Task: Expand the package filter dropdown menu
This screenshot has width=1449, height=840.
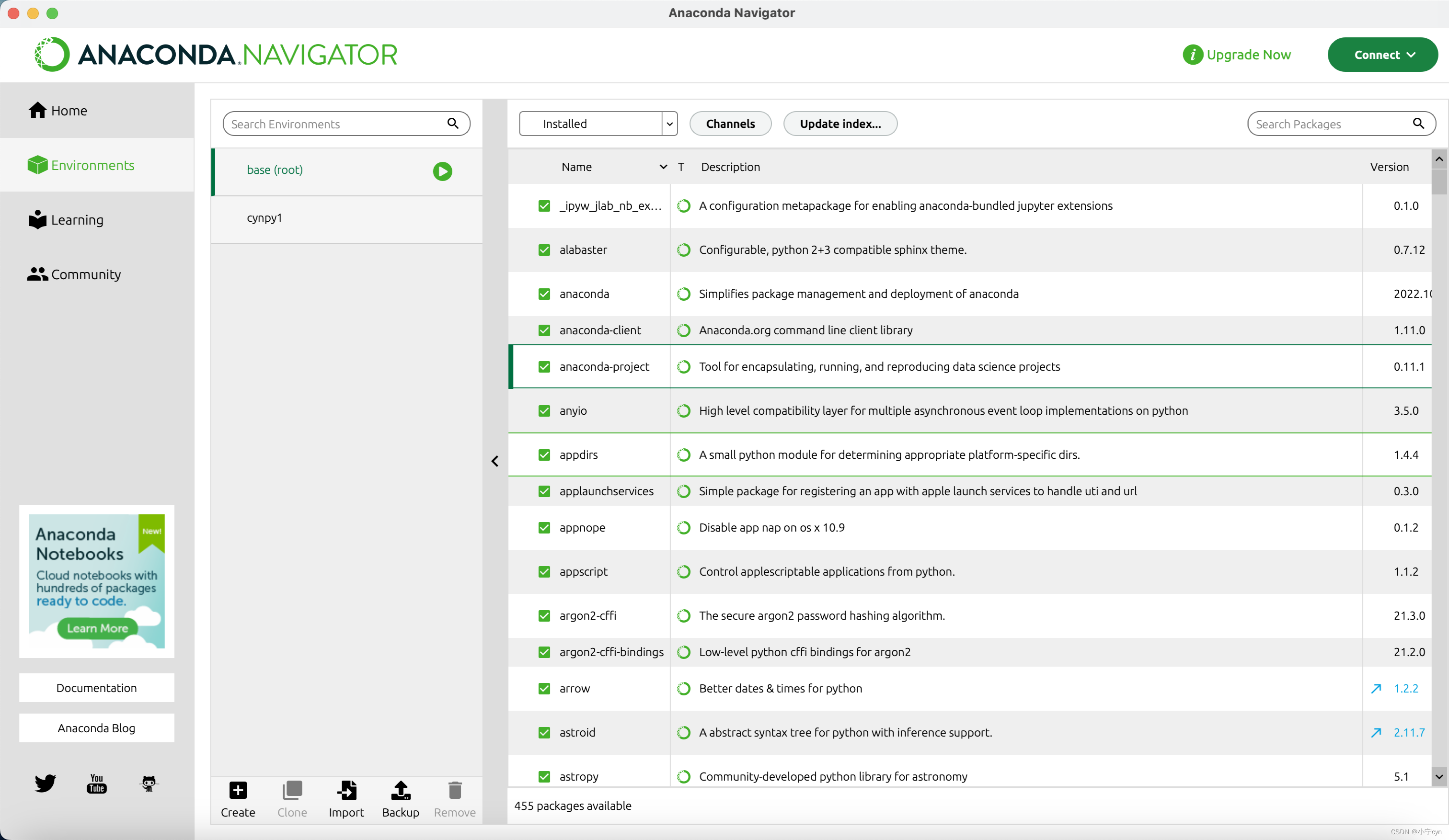Action: click(x=670, y=123)
